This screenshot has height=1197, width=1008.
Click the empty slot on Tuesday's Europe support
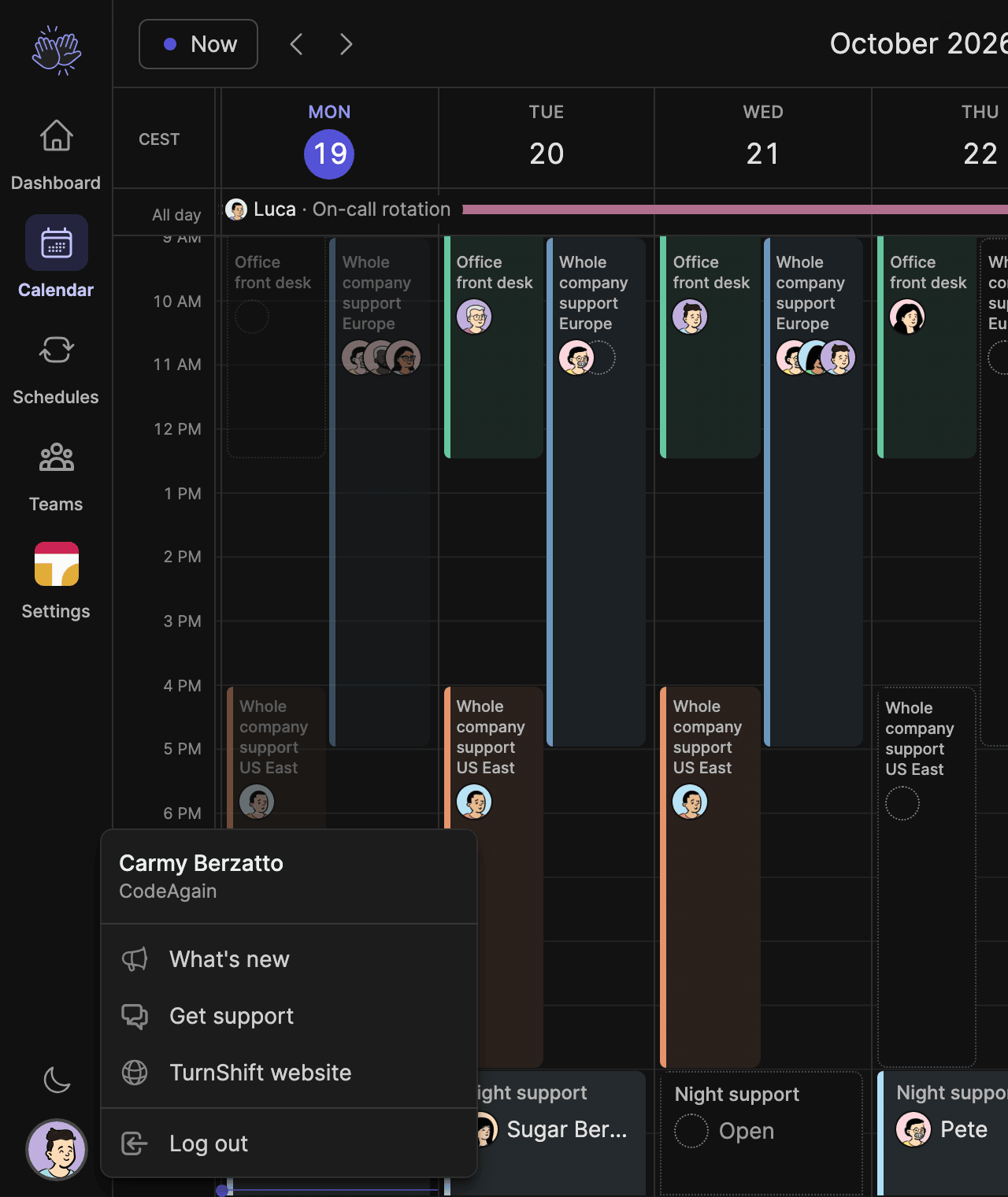599,358
